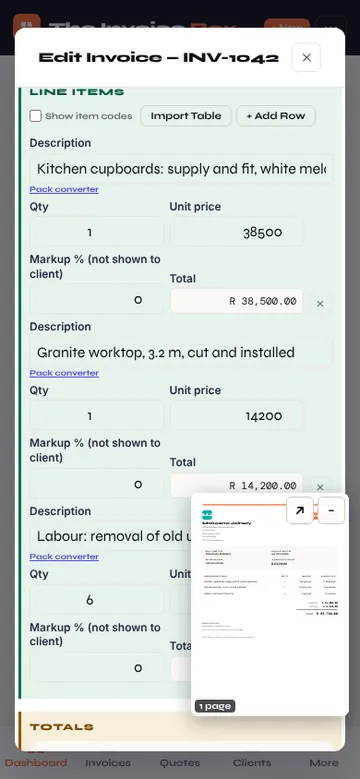Edit Qty field showing 6
360x779 pixels.
96,600
